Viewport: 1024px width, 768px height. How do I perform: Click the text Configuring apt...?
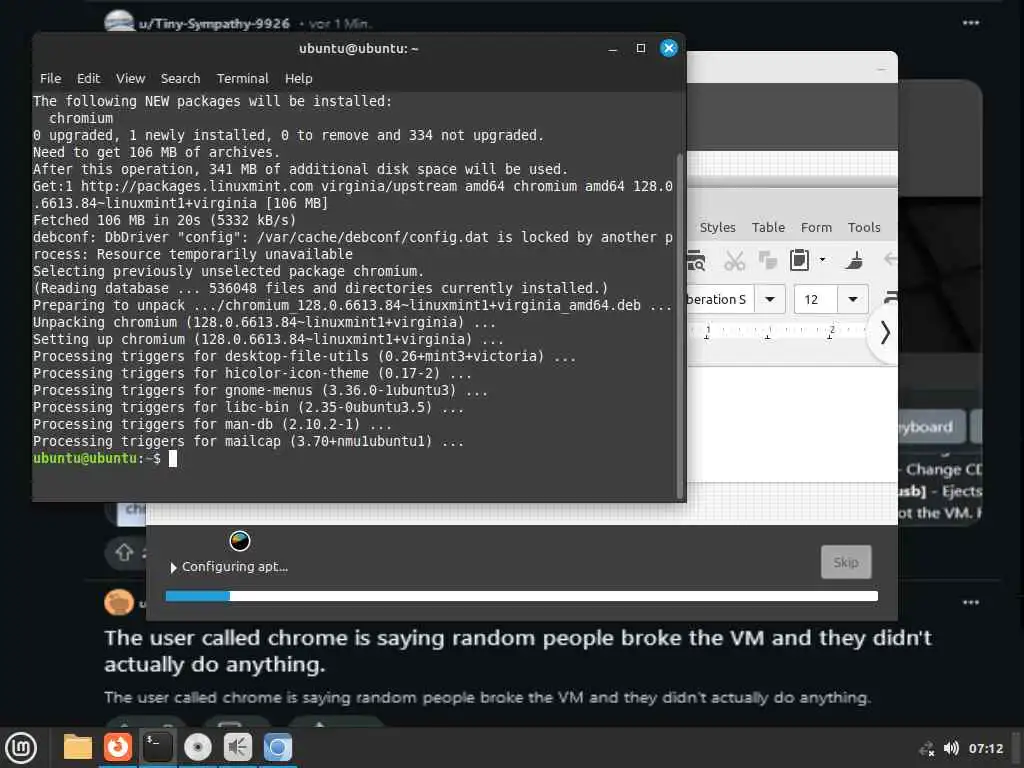click(x=235, y=567)
